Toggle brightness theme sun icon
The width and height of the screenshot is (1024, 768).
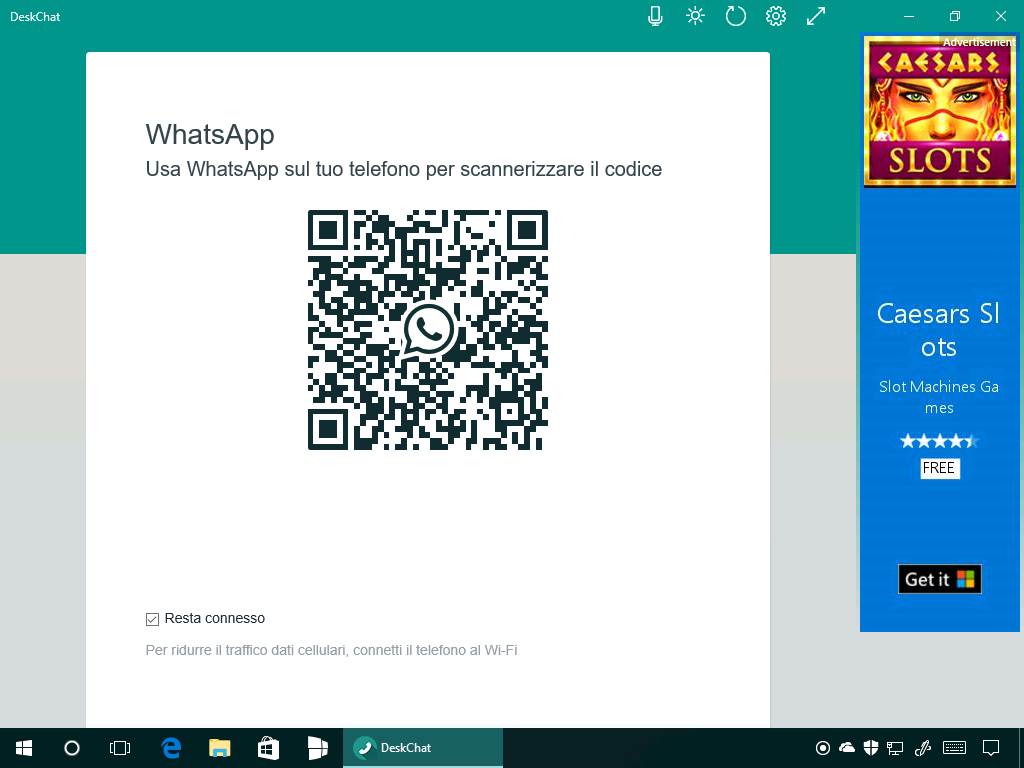click(x=696, y=16)
